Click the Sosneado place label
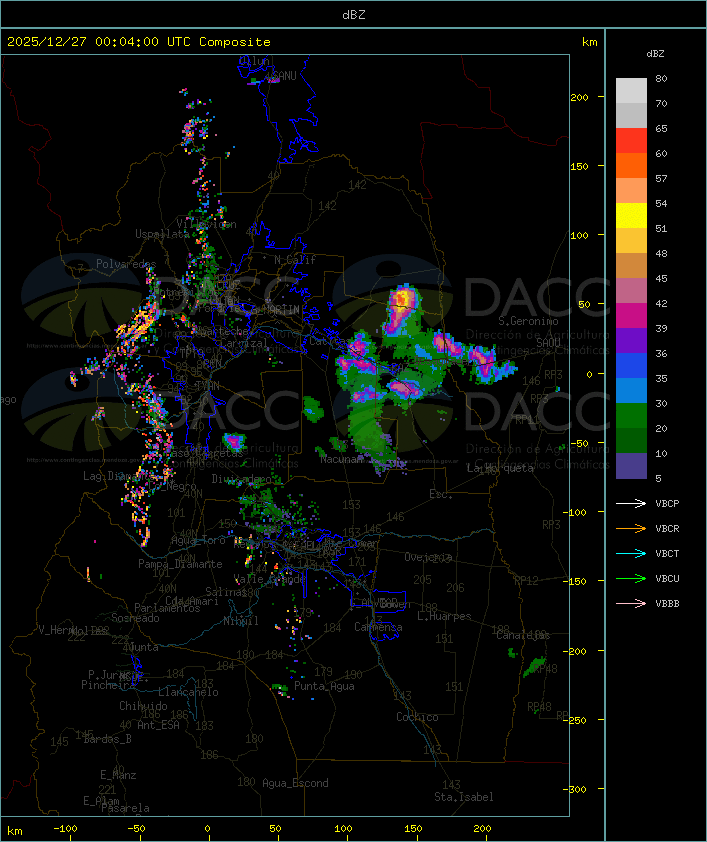Screen dimensions: 707x842 click(135, 618)
